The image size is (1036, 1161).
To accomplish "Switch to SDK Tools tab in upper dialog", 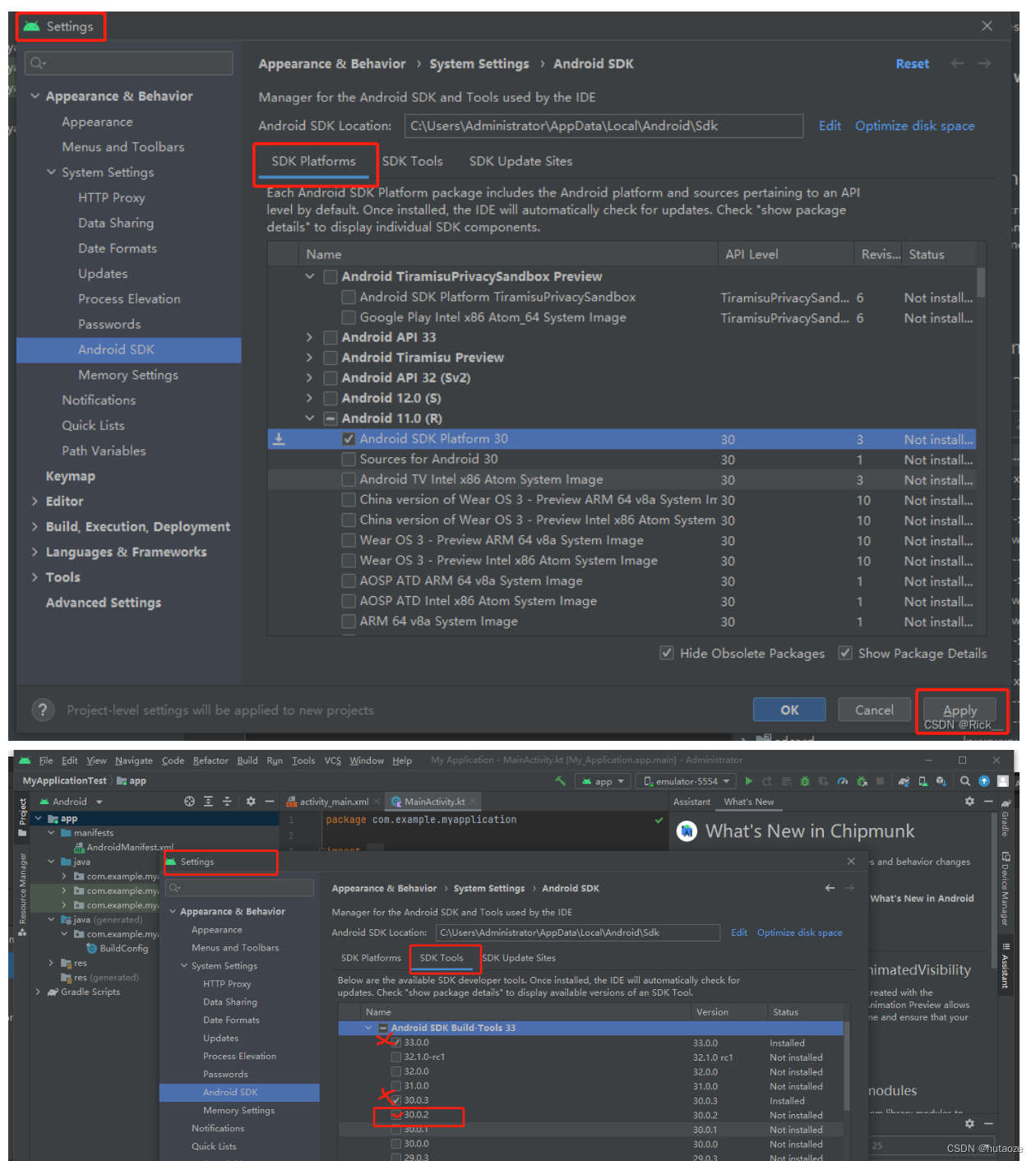I will (x=413, y=161).
